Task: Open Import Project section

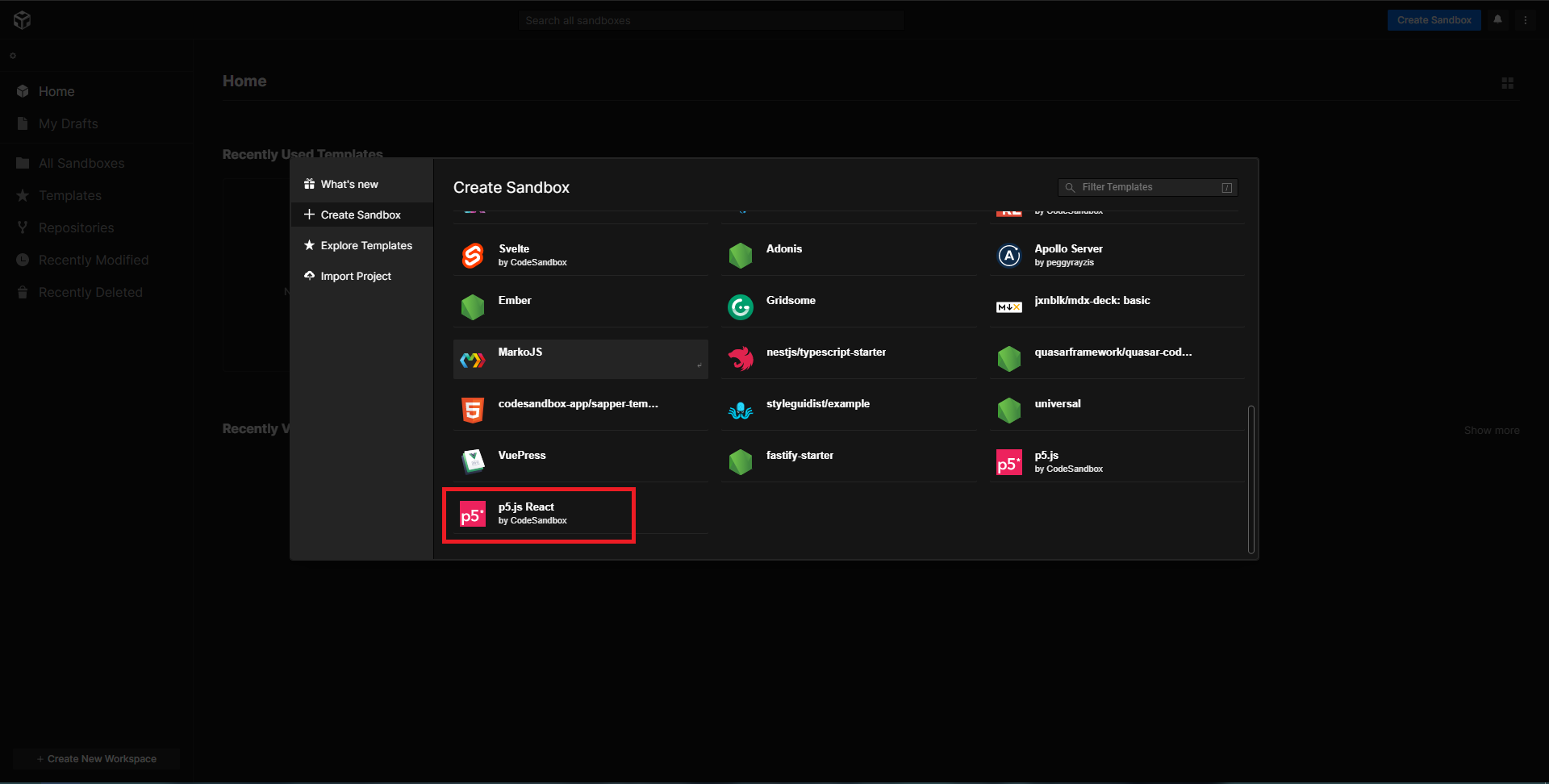Action: tap(361, 276)
